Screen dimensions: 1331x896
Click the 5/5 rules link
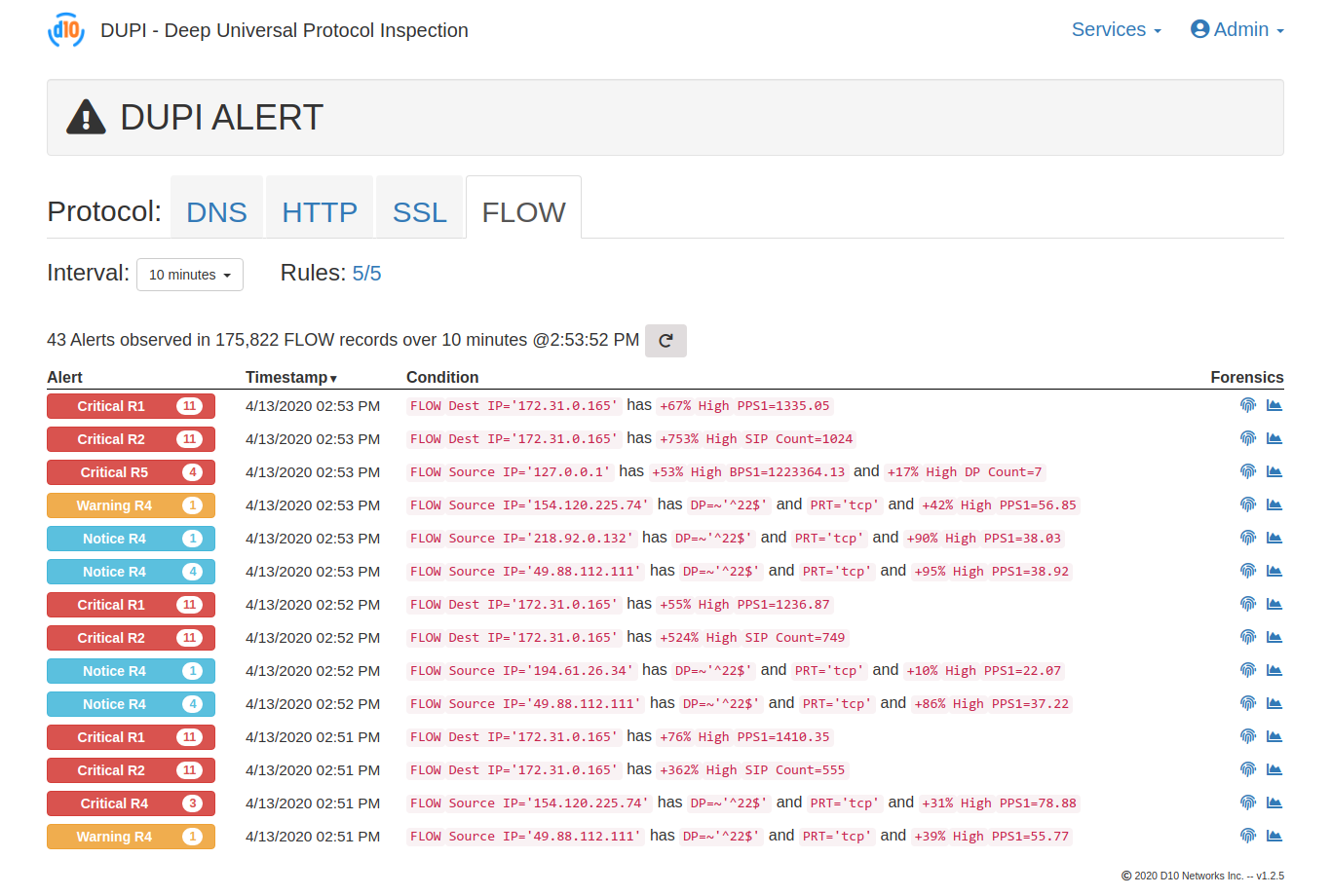pos(366,274)
